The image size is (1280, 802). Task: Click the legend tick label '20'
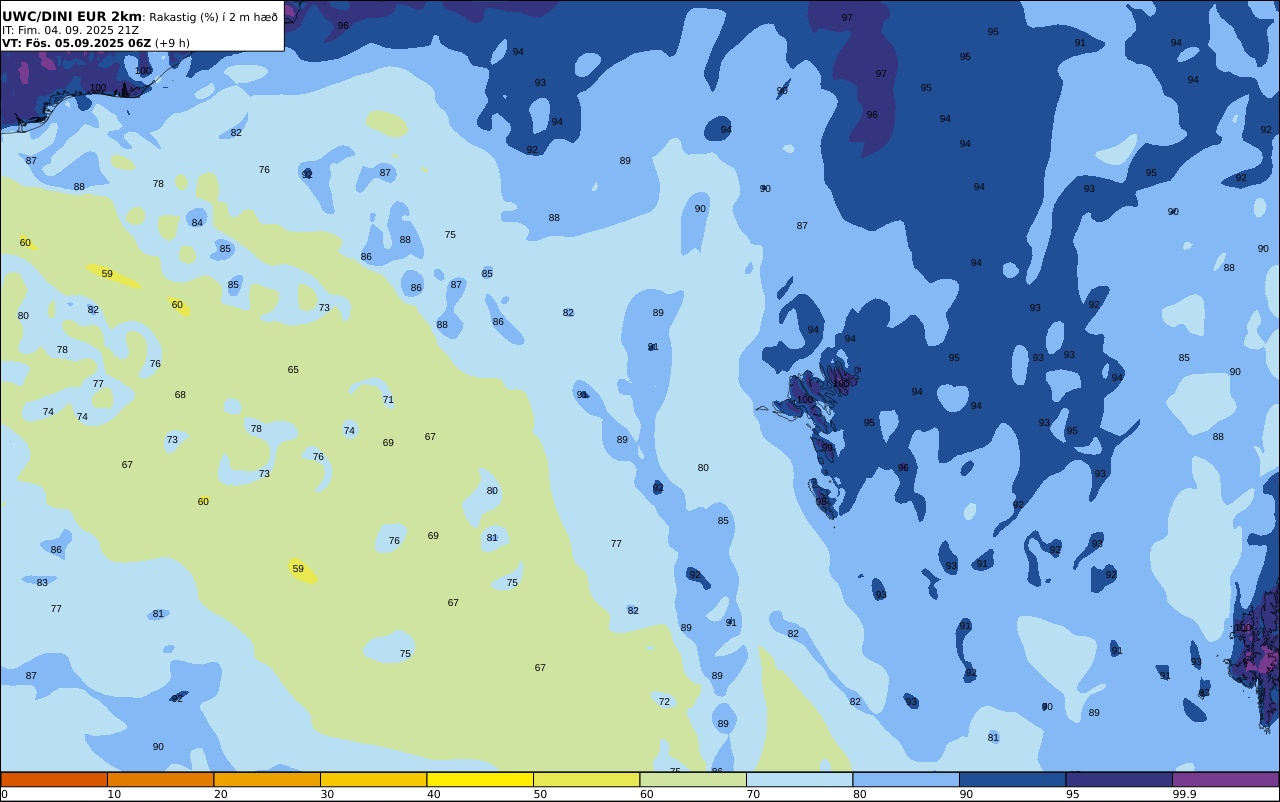(x=221, y=794)
